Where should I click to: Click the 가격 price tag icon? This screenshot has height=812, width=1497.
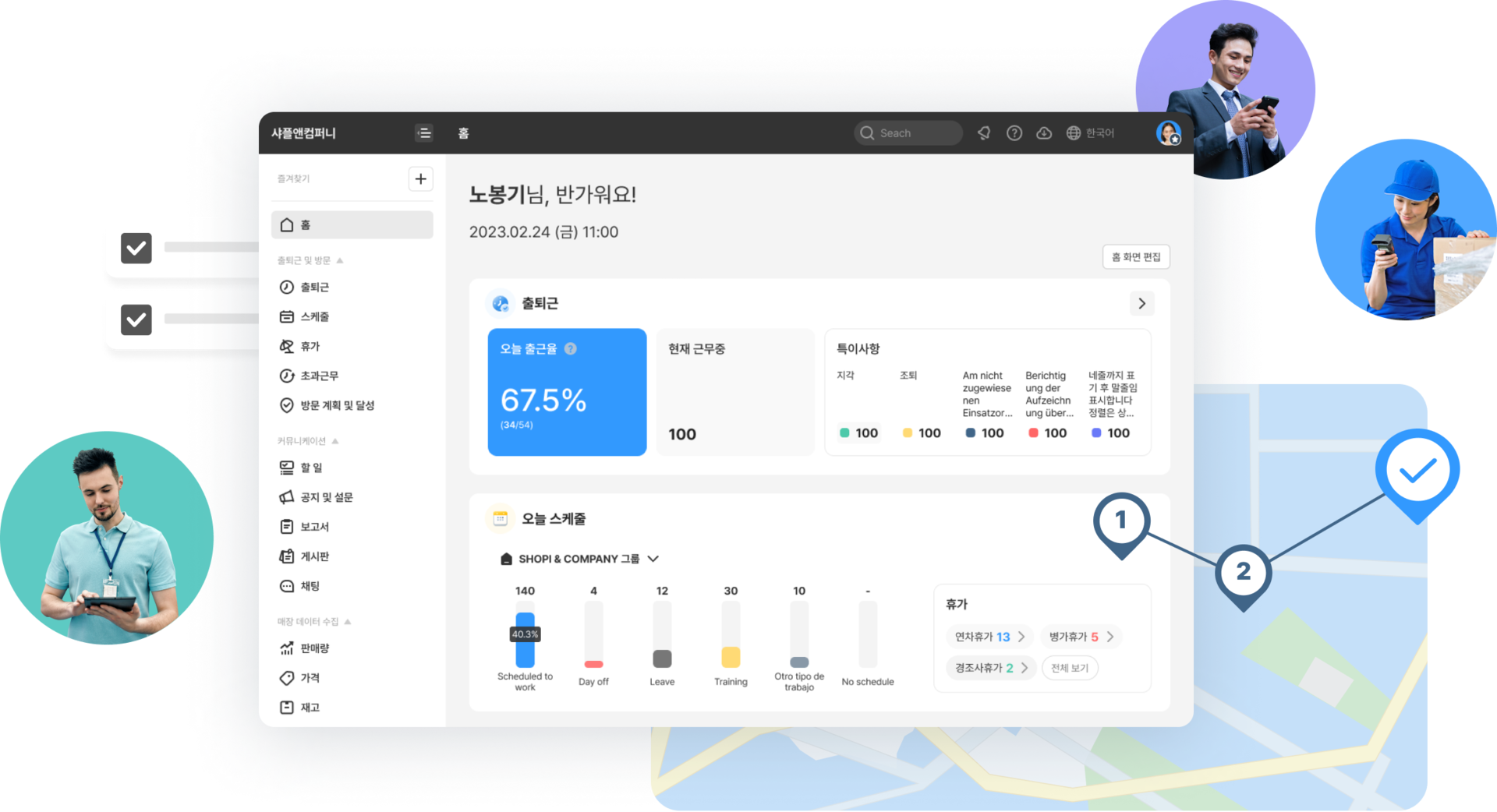point(287,678)
